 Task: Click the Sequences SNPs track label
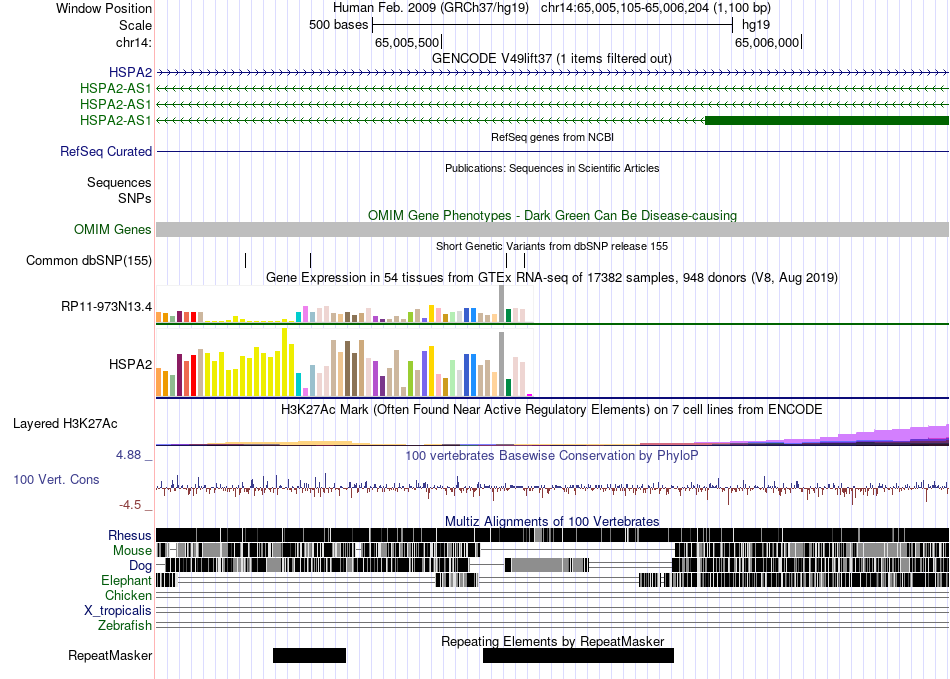[119, 190]
